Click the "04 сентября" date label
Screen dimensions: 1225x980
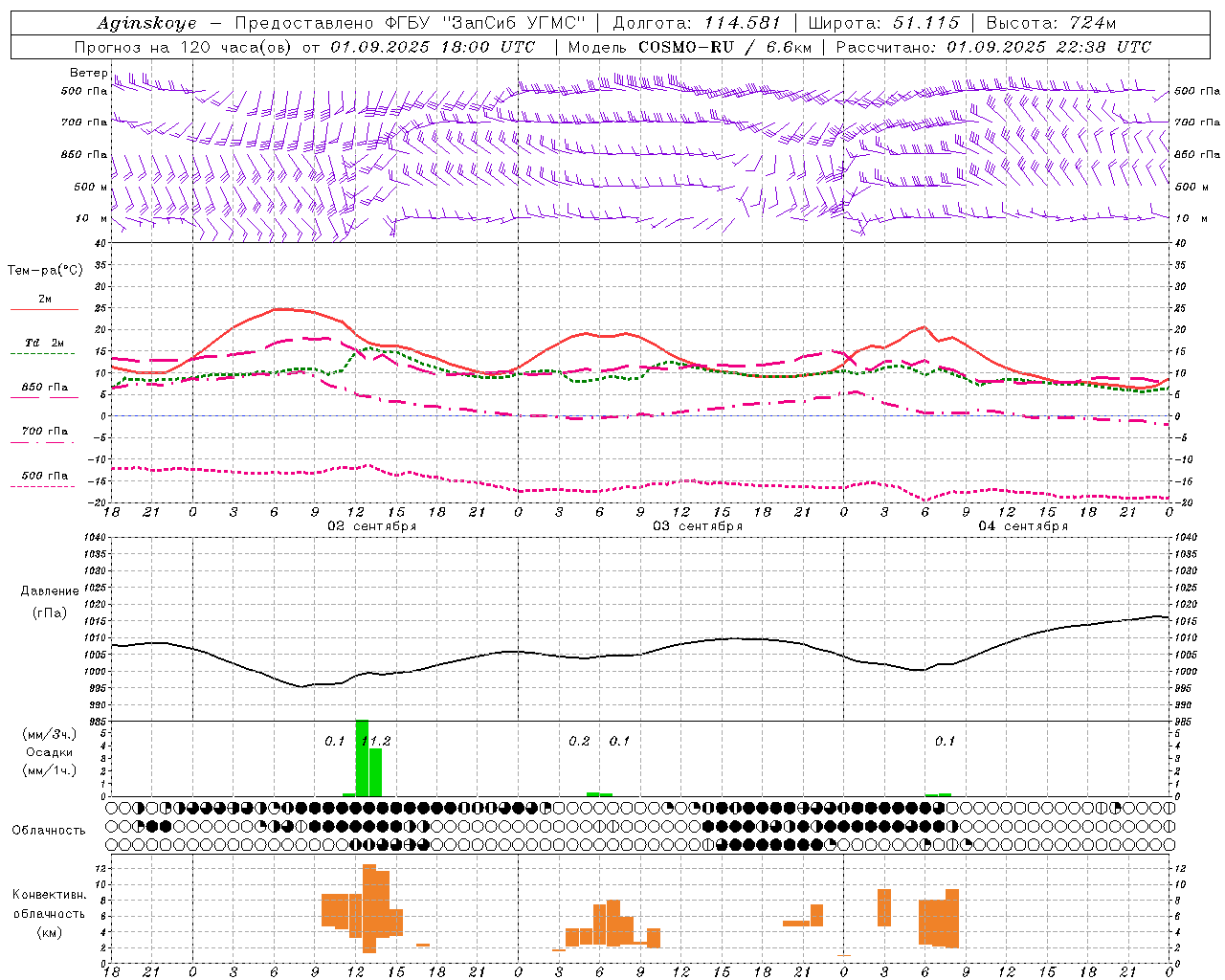[1023, 526]
